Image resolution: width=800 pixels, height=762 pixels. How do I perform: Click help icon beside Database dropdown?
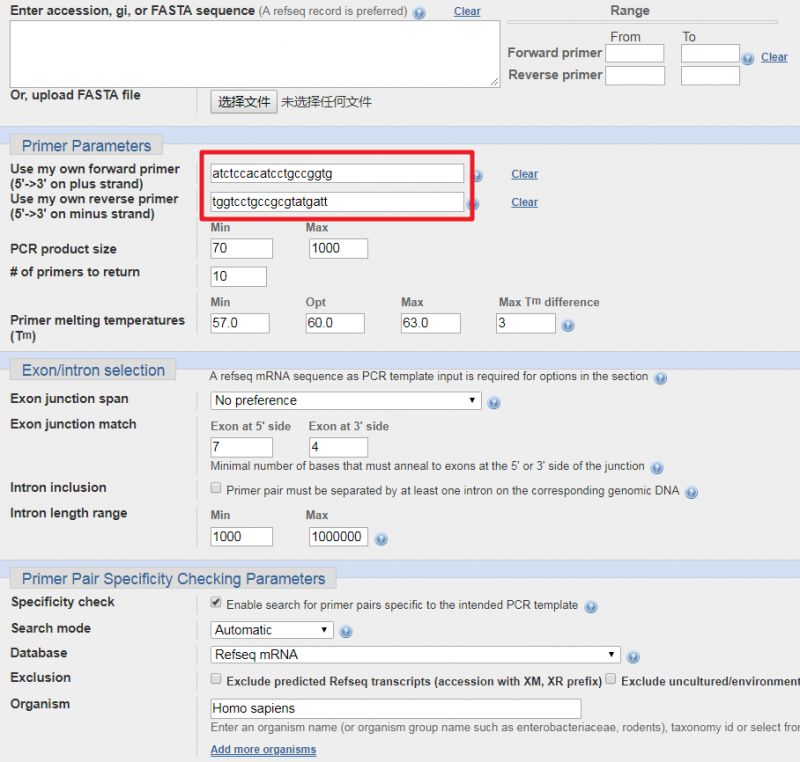(x=632, y=657)
